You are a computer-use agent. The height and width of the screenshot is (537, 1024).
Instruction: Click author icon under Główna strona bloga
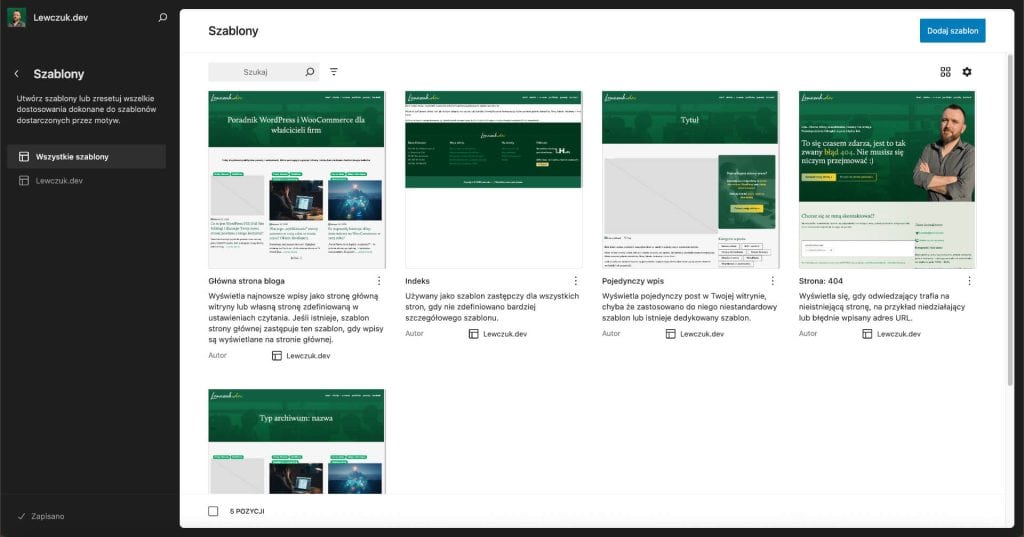pos(277,356)
